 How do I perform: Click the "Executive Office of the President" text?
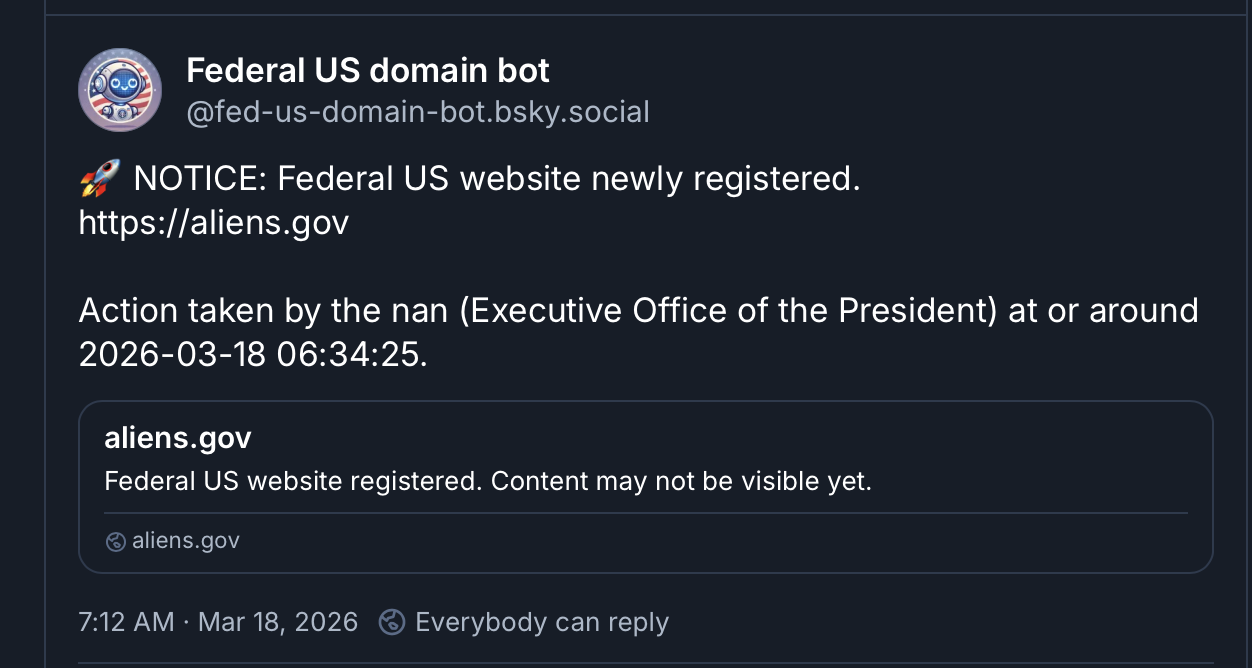click(x=728, y=310)
